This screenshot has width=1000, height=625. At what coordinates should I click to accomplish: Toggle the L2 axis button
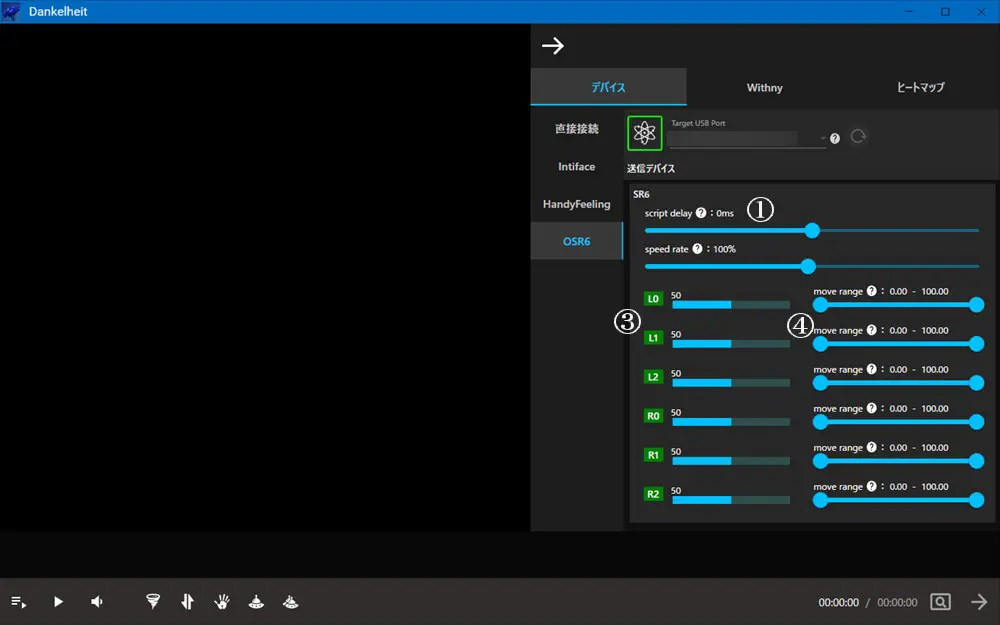pos(653,377)
